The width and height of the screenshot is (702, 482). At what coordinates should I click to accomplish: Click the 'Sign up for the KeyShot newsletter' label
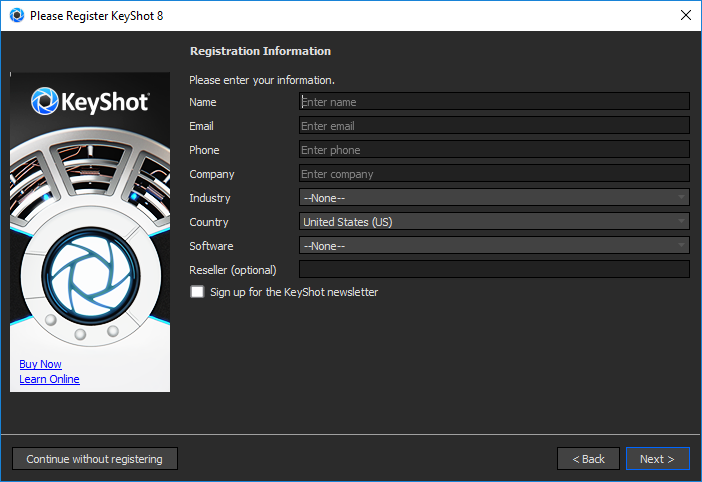tap(294, 292)
